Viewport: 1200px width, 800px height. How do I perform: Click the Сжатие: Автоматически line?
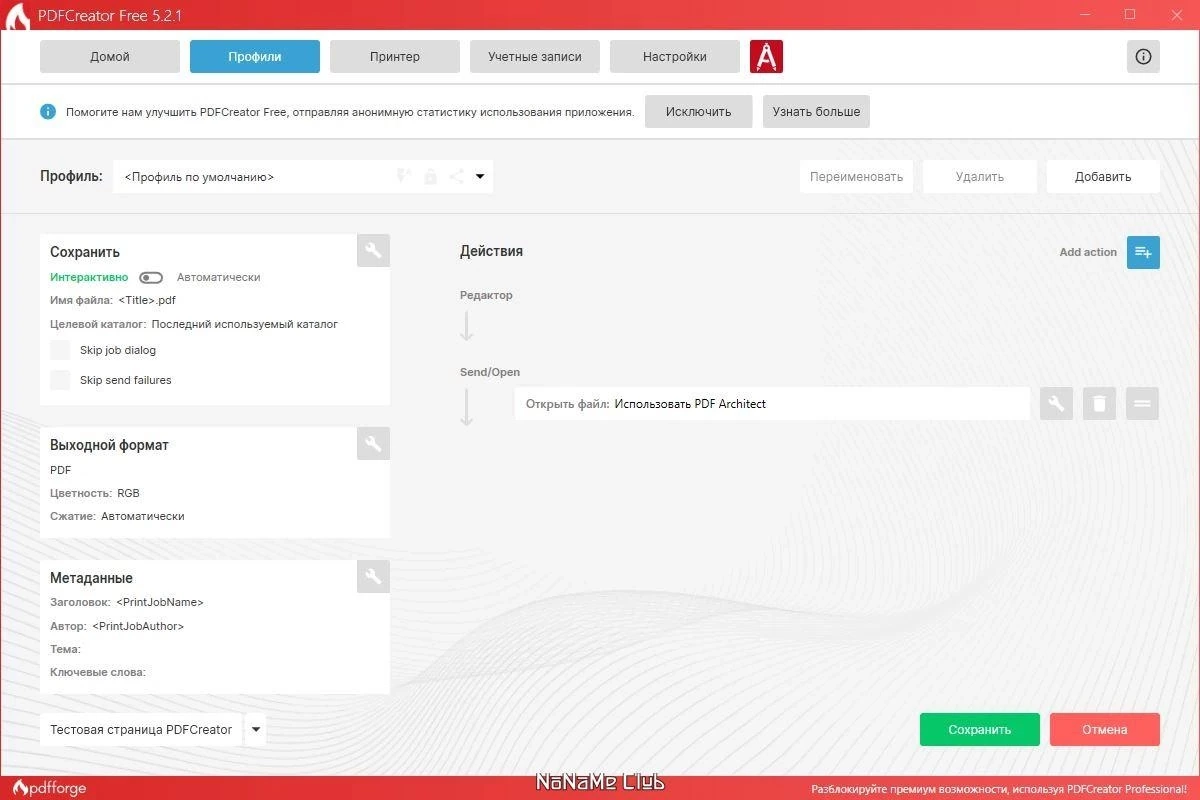117,516
